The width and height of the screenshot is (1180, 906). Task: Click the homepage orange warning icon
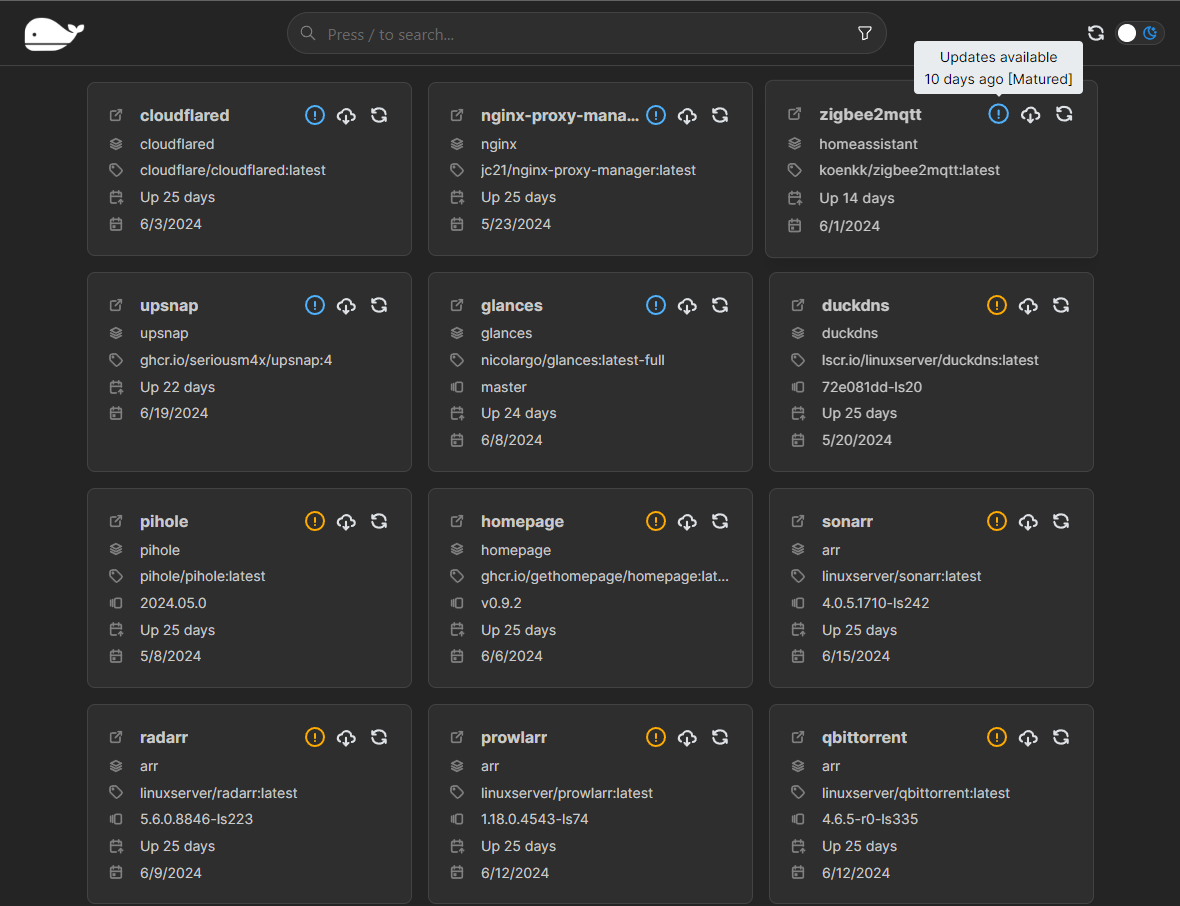pyautogui.click(x=655, y=521)
